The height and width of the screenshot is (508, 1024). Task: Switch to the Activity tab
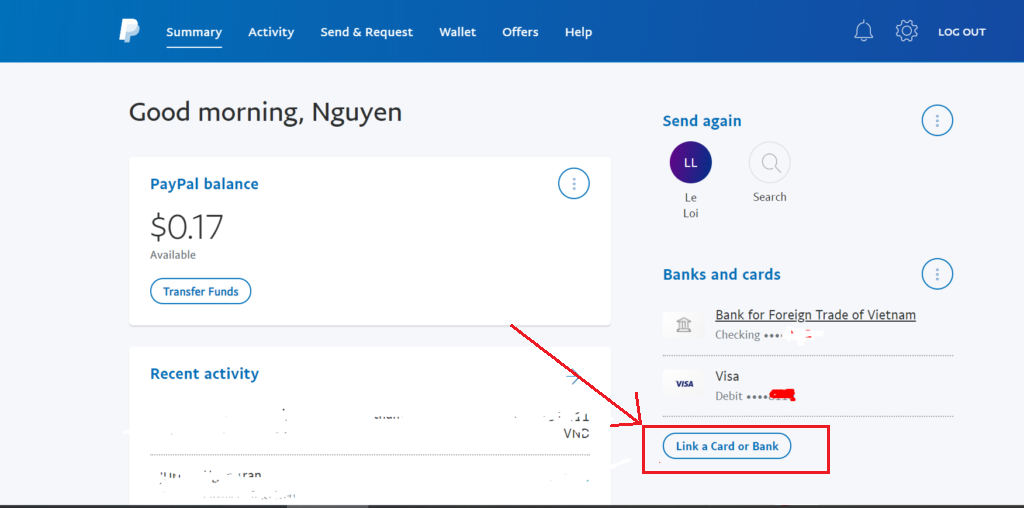(271, 32)
